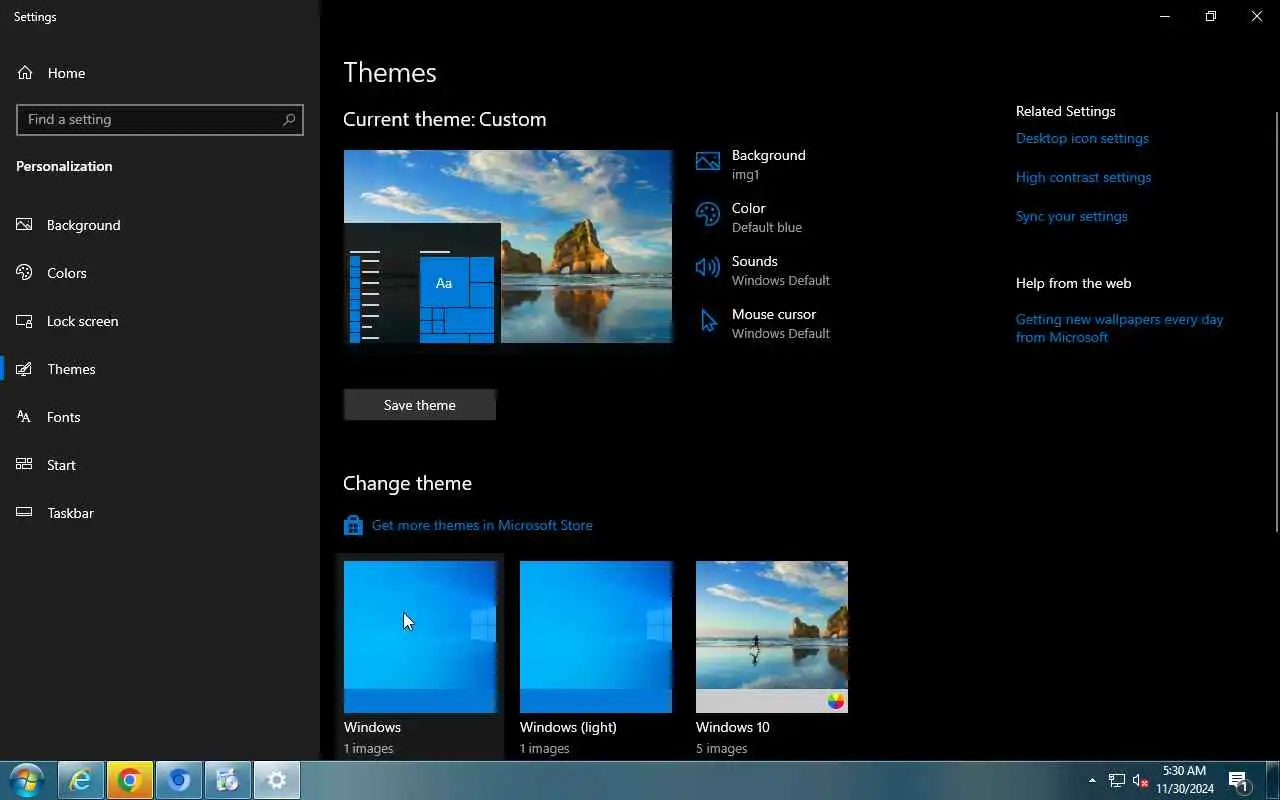Click the Change theme heading

click(x=407, y=483)
